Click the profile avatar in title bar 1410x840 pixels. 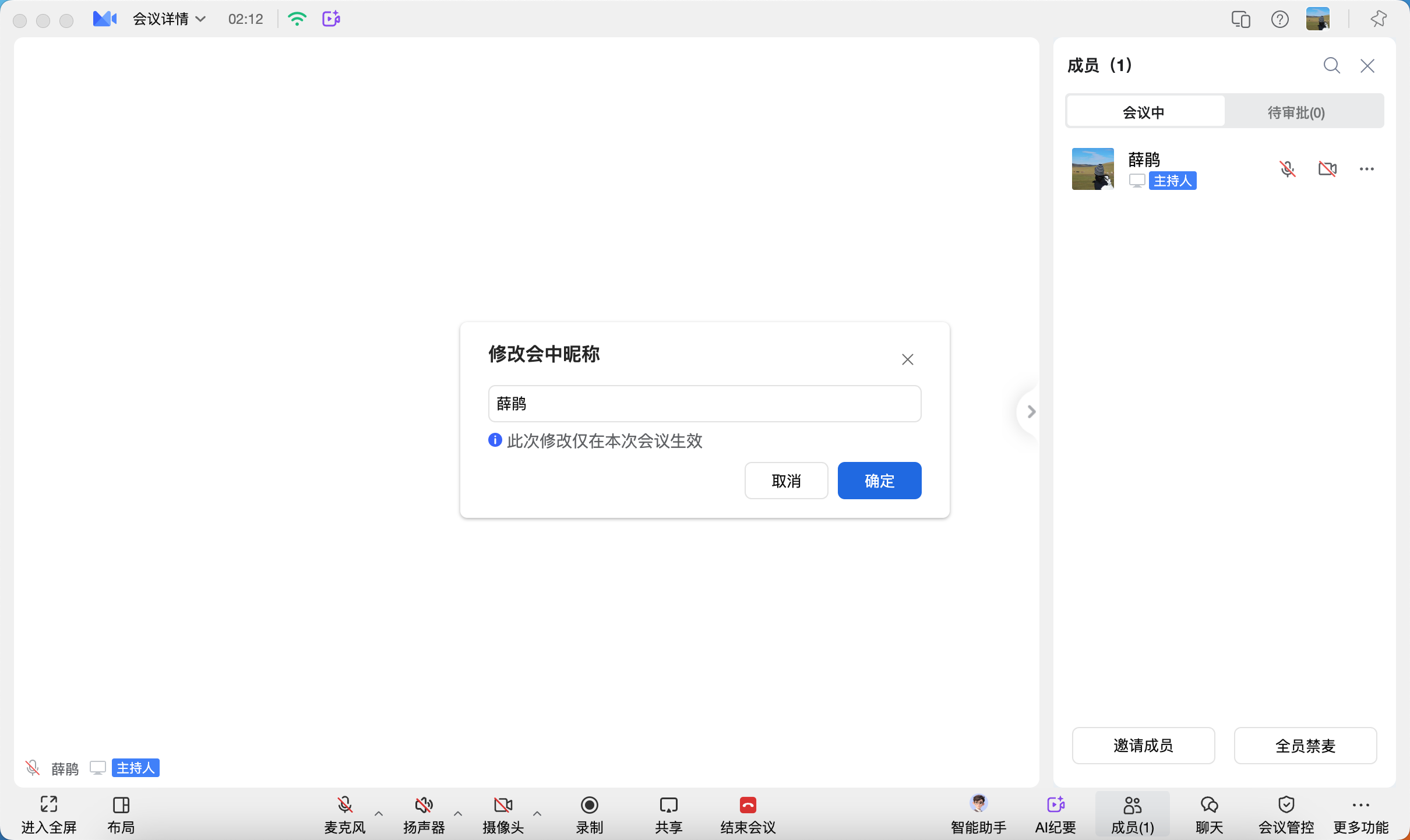pyautogui.click(x=1318, y=19)
